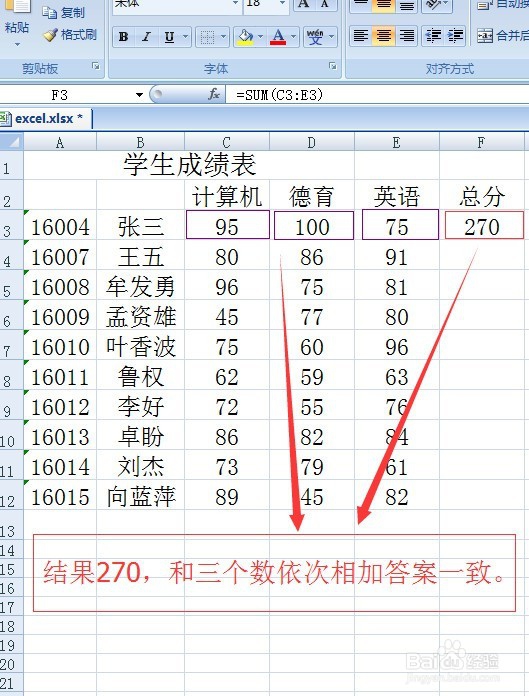Screen dimensions: 529x696
Task: Select cell with ID 16015
Action: pyautogui.click(x=60, y=496)
